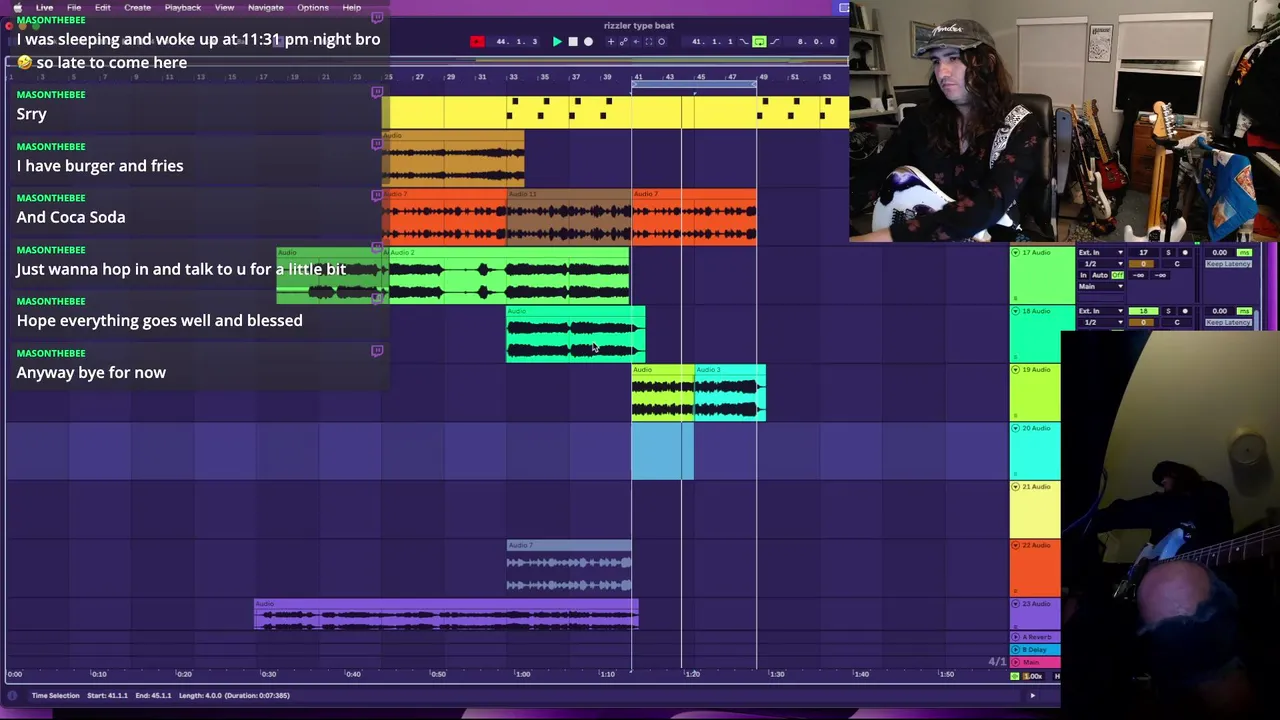This screenshot has height=720, width=1280.
Task: Click the loop brace above bar 41
Action: click(x=694, y=86)
